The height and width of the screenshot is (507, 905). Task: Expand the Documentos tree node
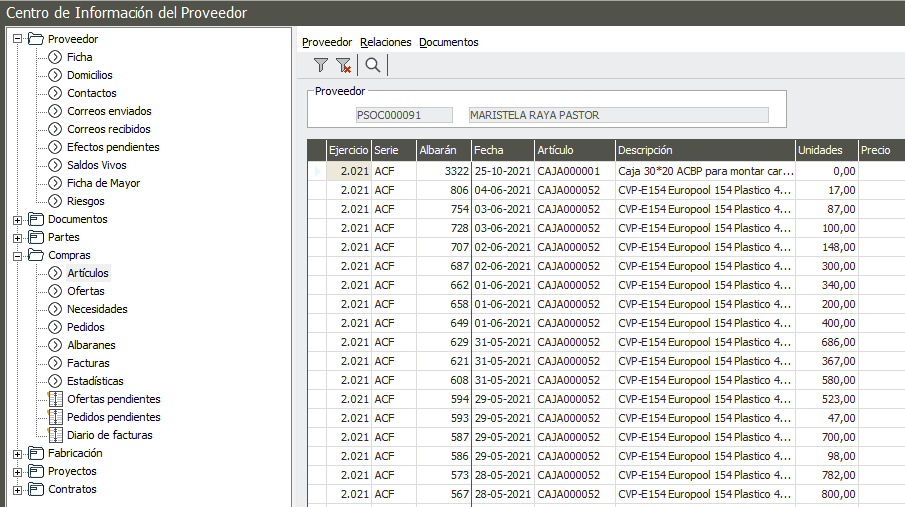coord(17,219)
